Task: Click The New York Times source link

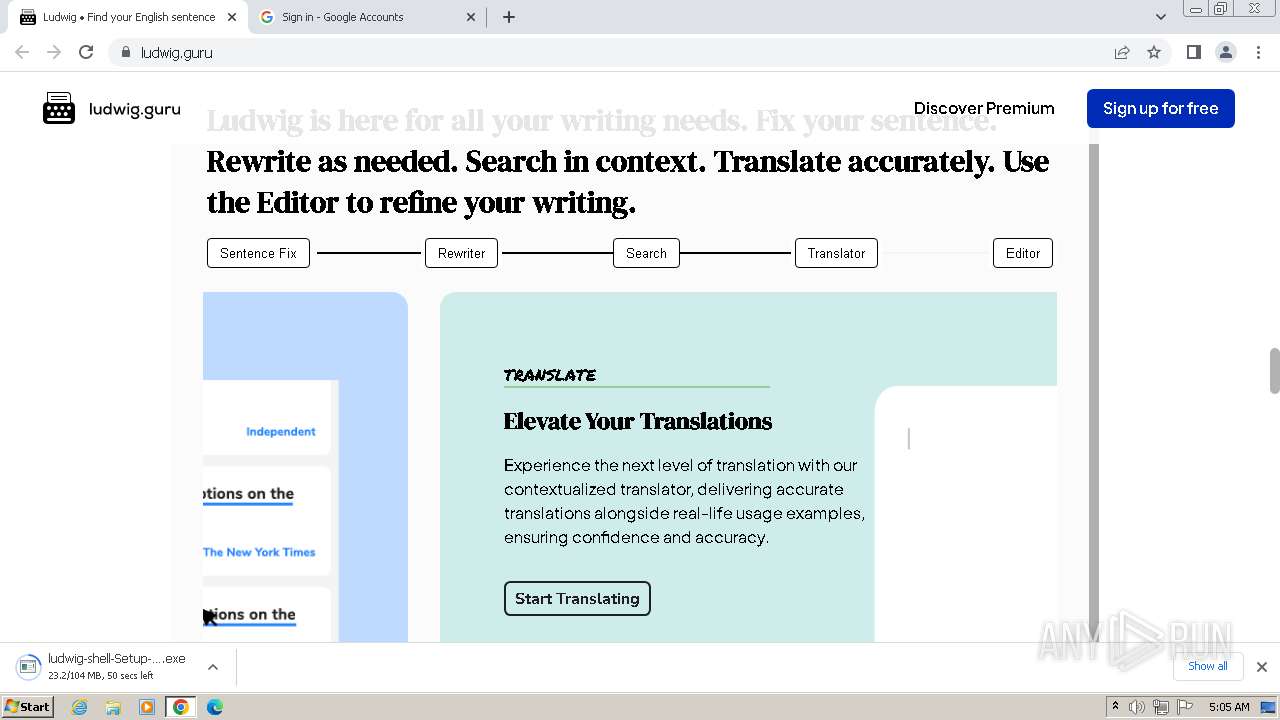Action: pos(259,552)
